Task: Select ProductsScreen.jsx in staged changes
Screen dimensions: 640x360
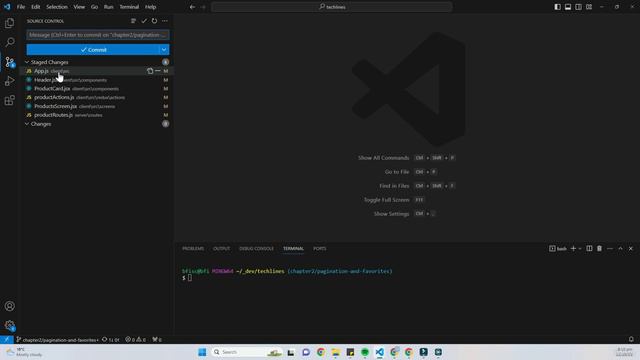Action: (96, 106)
